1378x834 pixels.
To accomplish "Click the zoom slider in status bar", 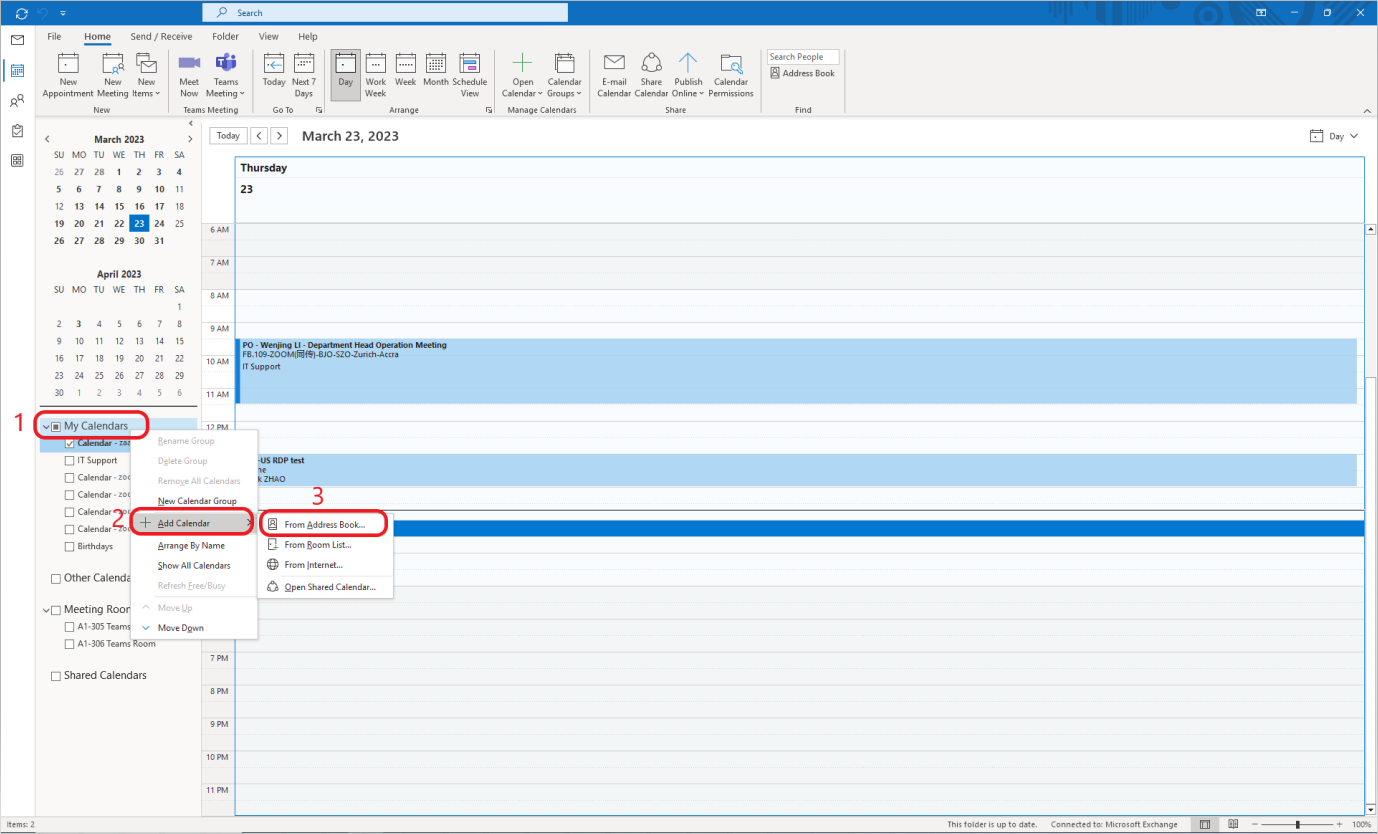I will [x=1297, y=825].
